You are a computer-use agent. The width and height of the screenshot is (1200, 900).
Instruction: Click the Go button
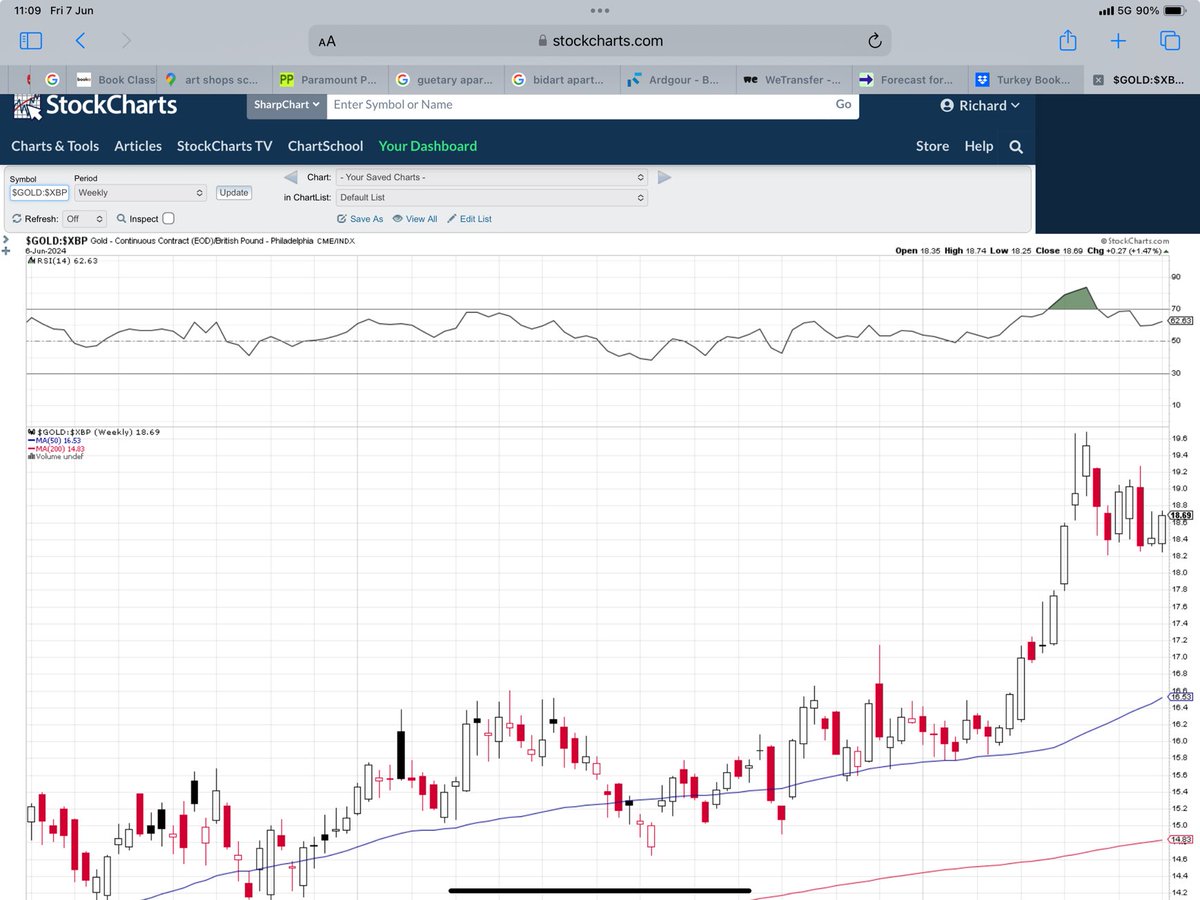(x=843, y=104)
